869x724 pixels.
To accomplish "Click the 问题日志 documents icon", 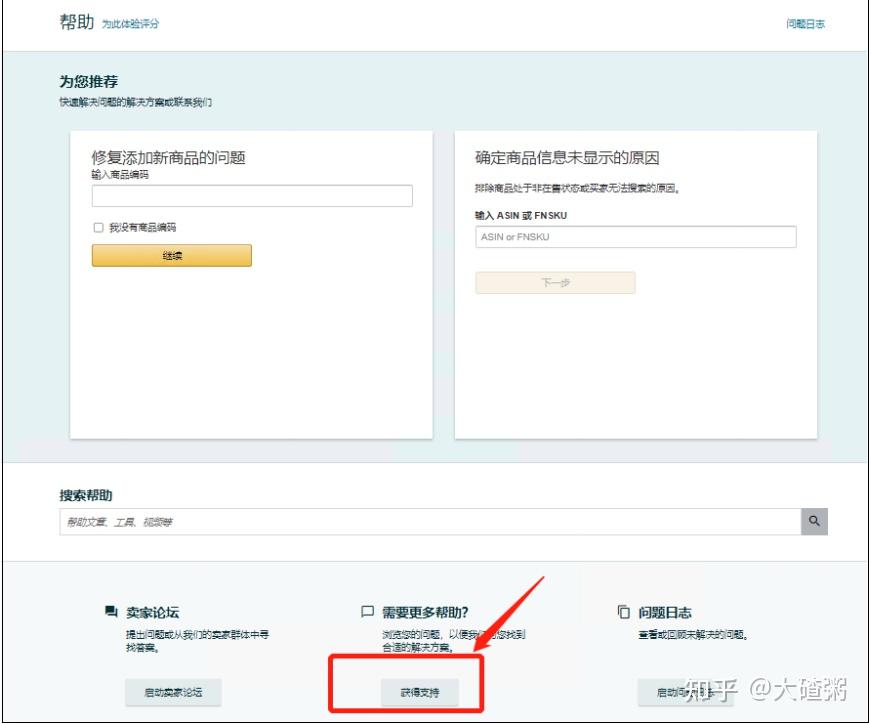I will click(x=623, y=611).
